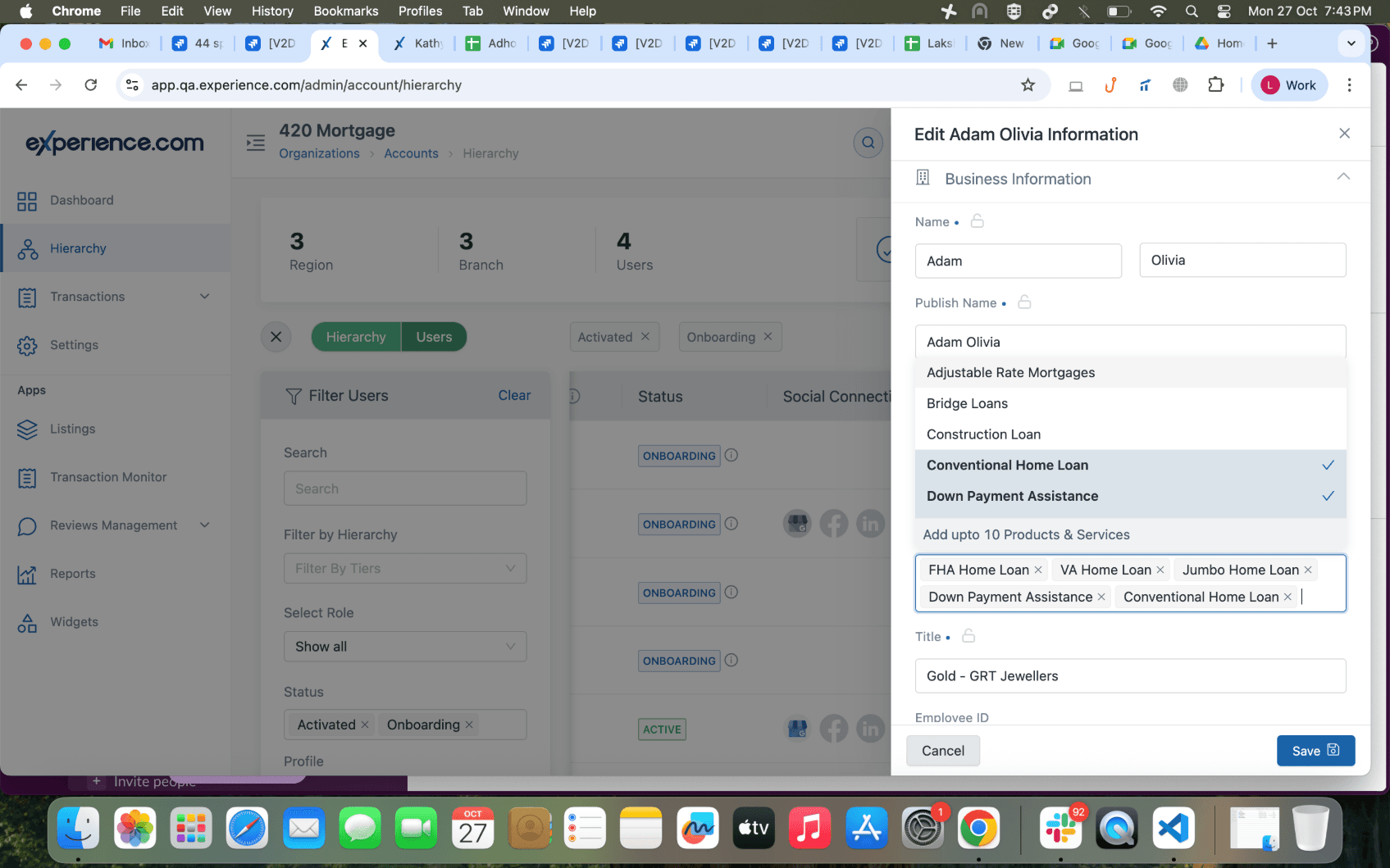The image size is (1390, 868).
Task: Deselect Conventional Home Loan option
Action: [1131, 466]
